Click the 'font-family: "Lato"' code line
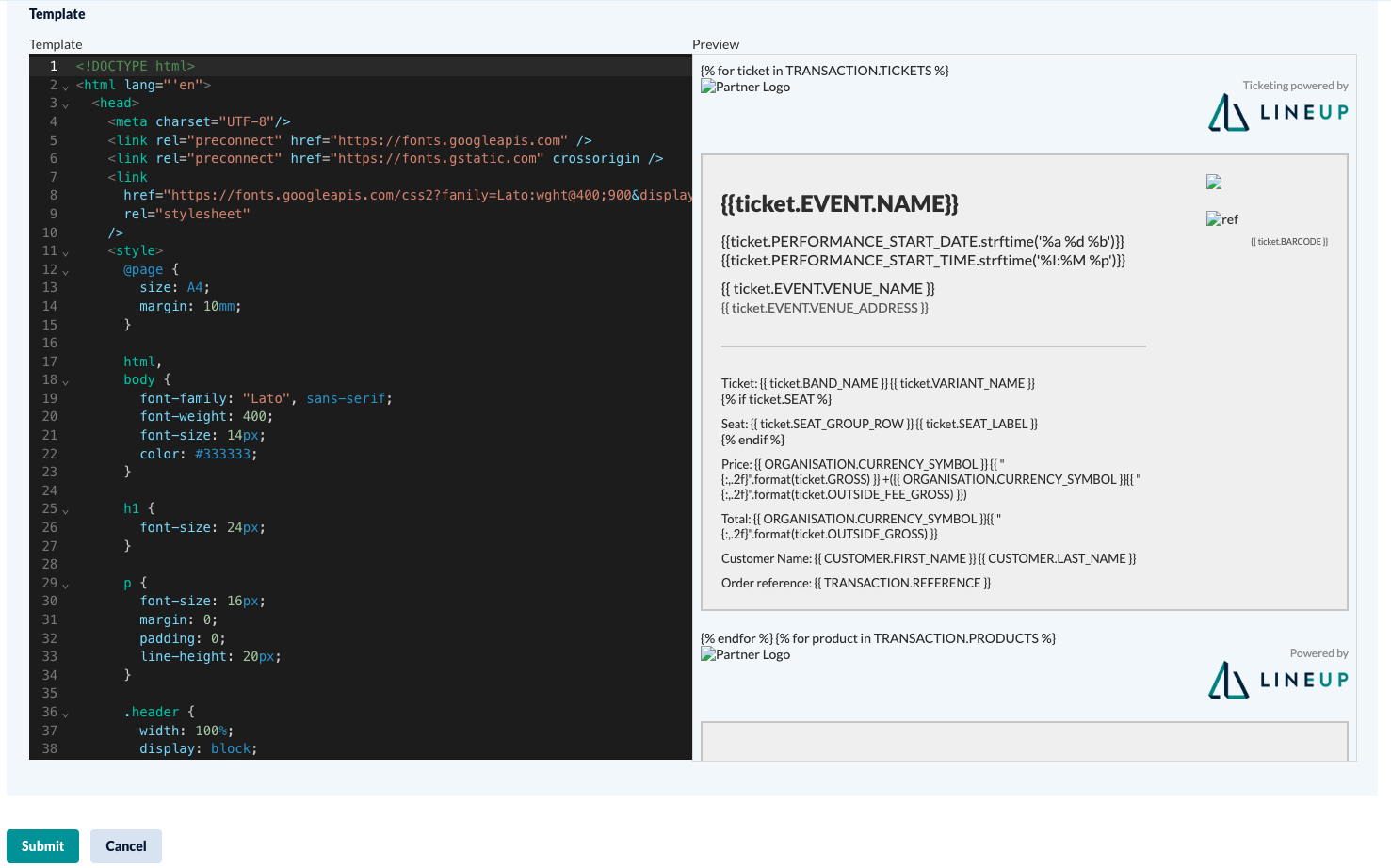Viewport: 1391px width, 868px height. pyautogui.click(x=266, y=398)
